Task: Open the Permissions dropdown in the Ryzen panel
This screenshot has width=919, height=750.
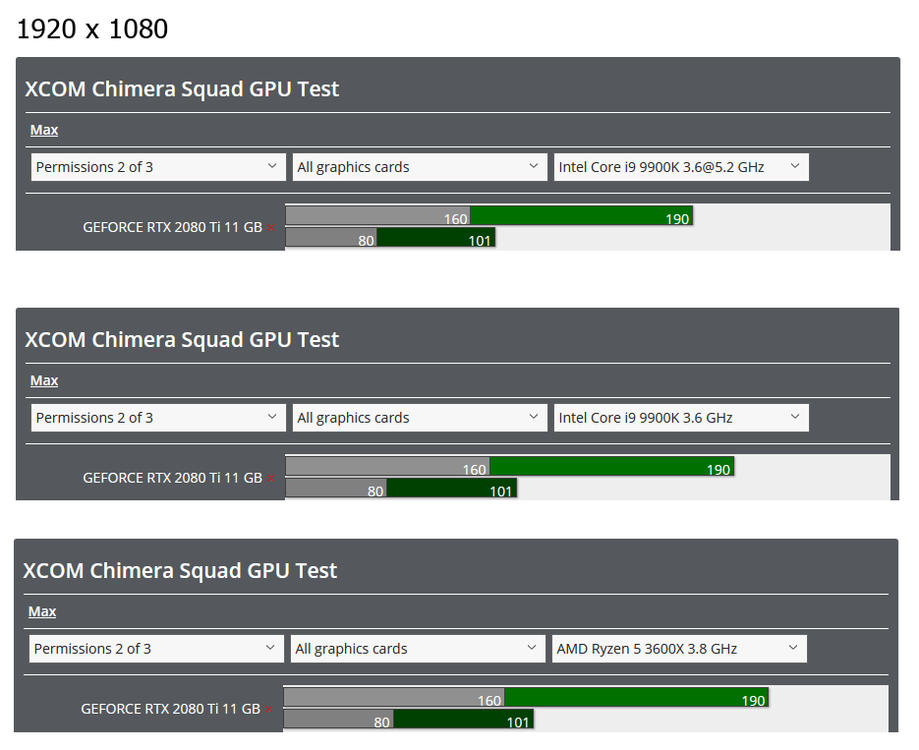Action: (x=156, y=649)
